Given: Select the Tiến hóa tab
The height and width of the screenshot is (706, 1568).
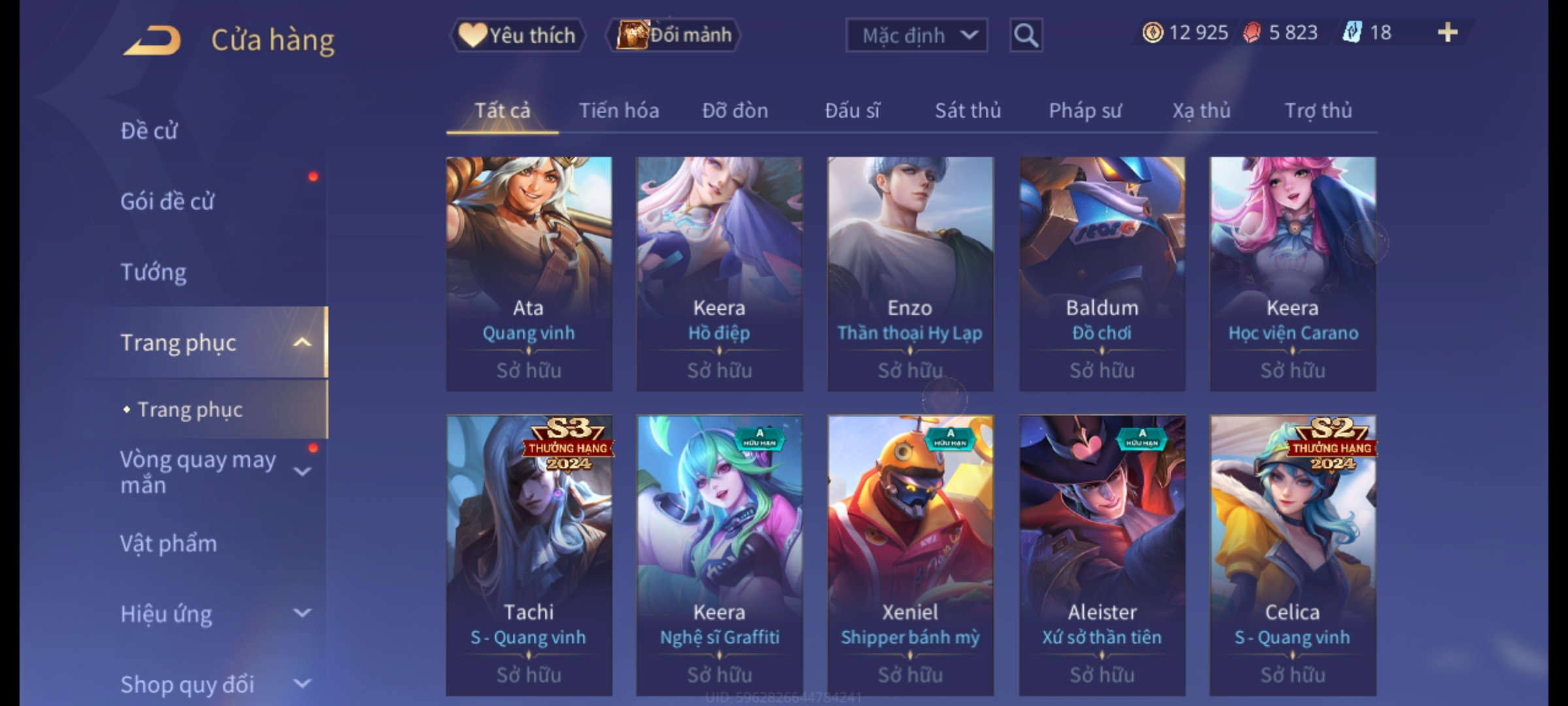Looking at the screenshot, I should coord(619,110).
